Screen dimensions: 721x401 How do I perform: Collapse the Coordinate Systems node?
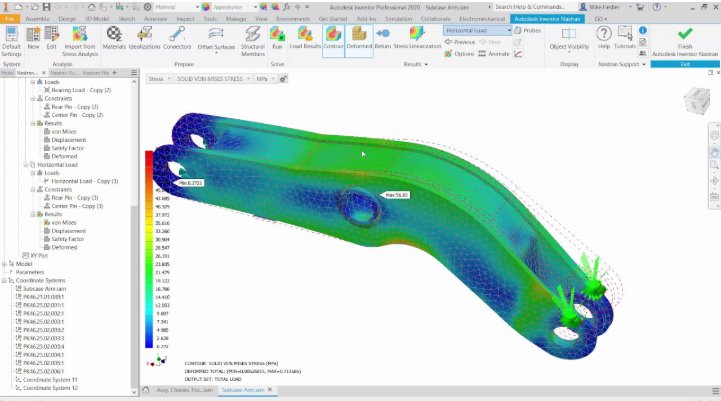click(4, 281)
